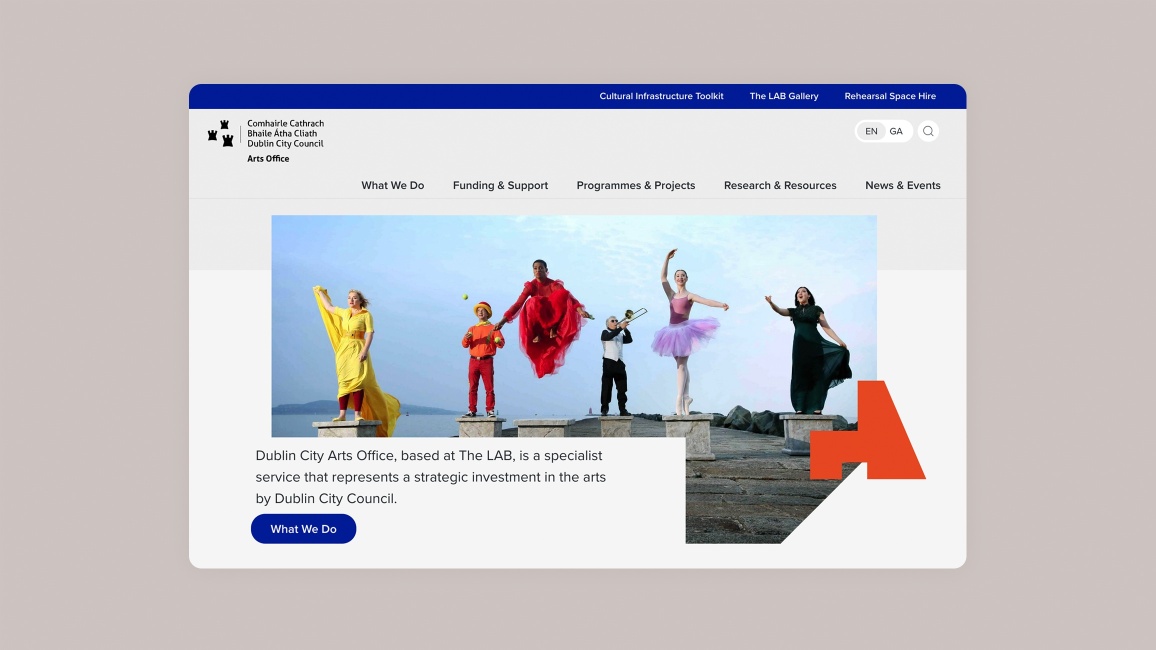Click the What We Do blue button
This screenshot has height=650, width=1156.
pyautogui.click(x=303, y=528)
